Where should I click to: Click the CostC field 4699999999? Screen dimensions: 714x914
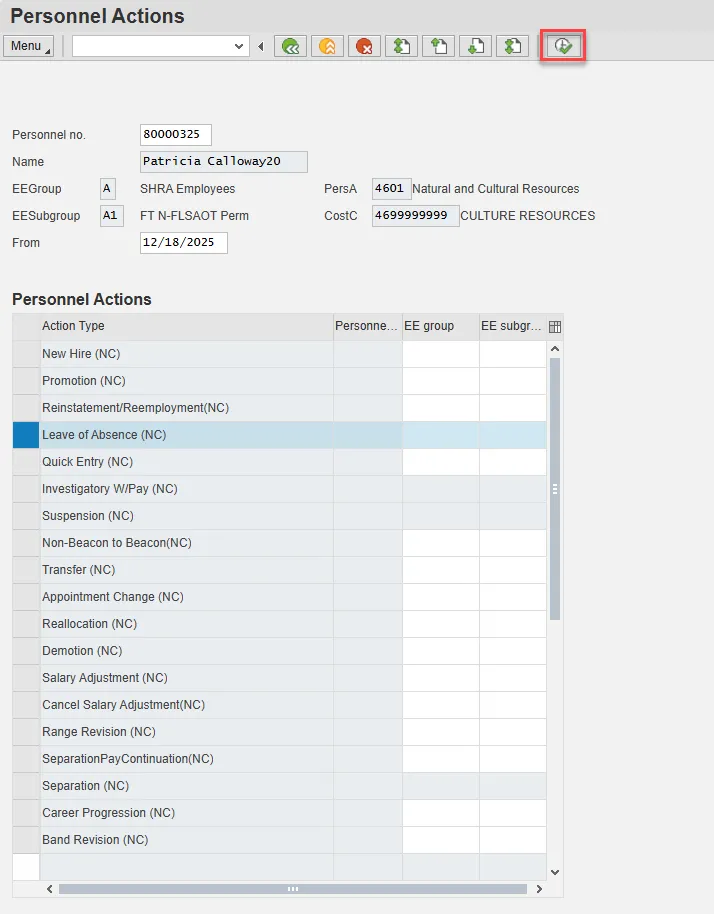coord(416,216)
